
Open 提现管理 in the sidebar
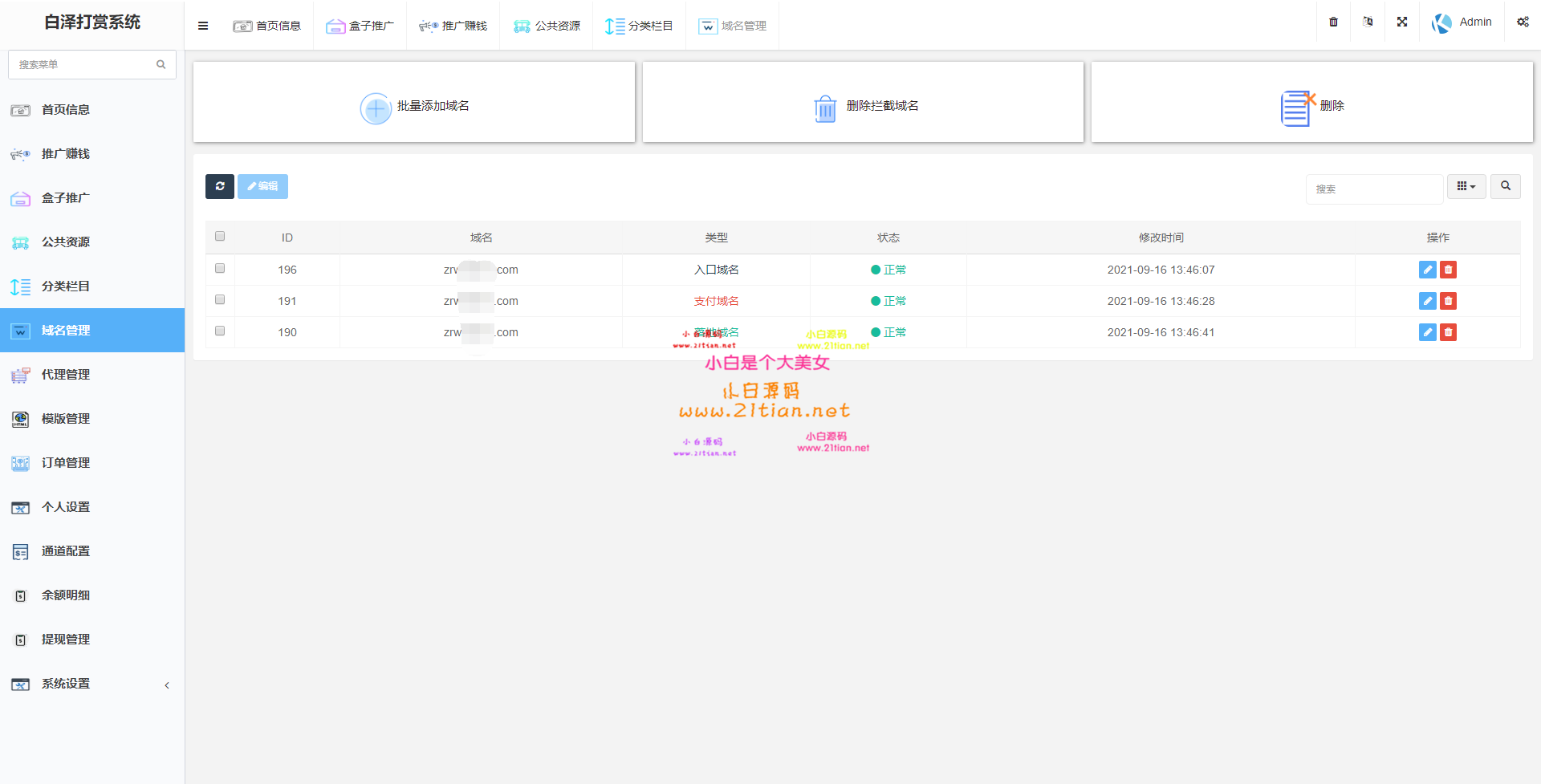(92, 640)
